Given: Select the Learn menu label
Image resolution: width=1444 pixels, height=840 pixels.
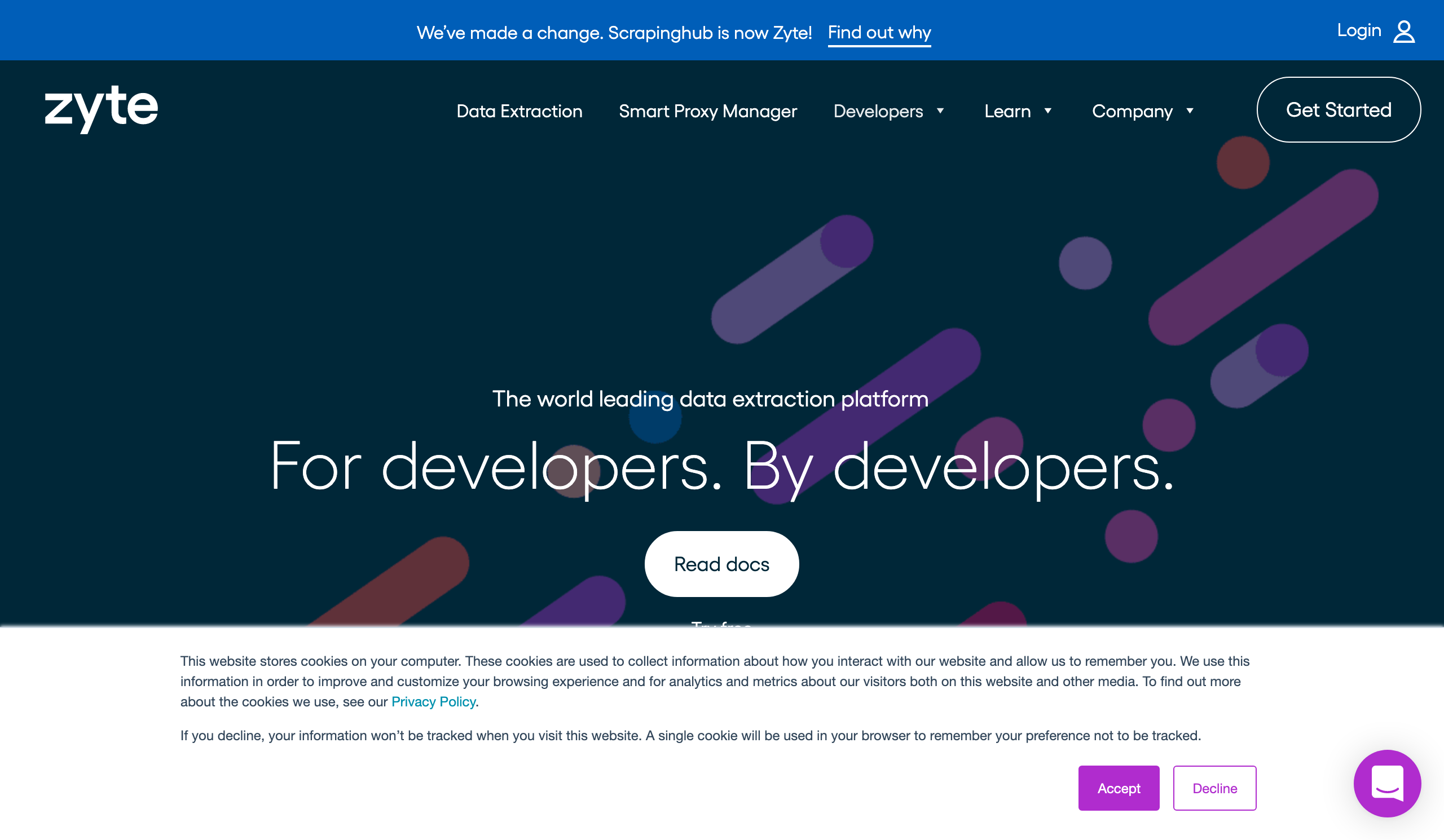Looking at the screenshot, I should point(1007,111).
